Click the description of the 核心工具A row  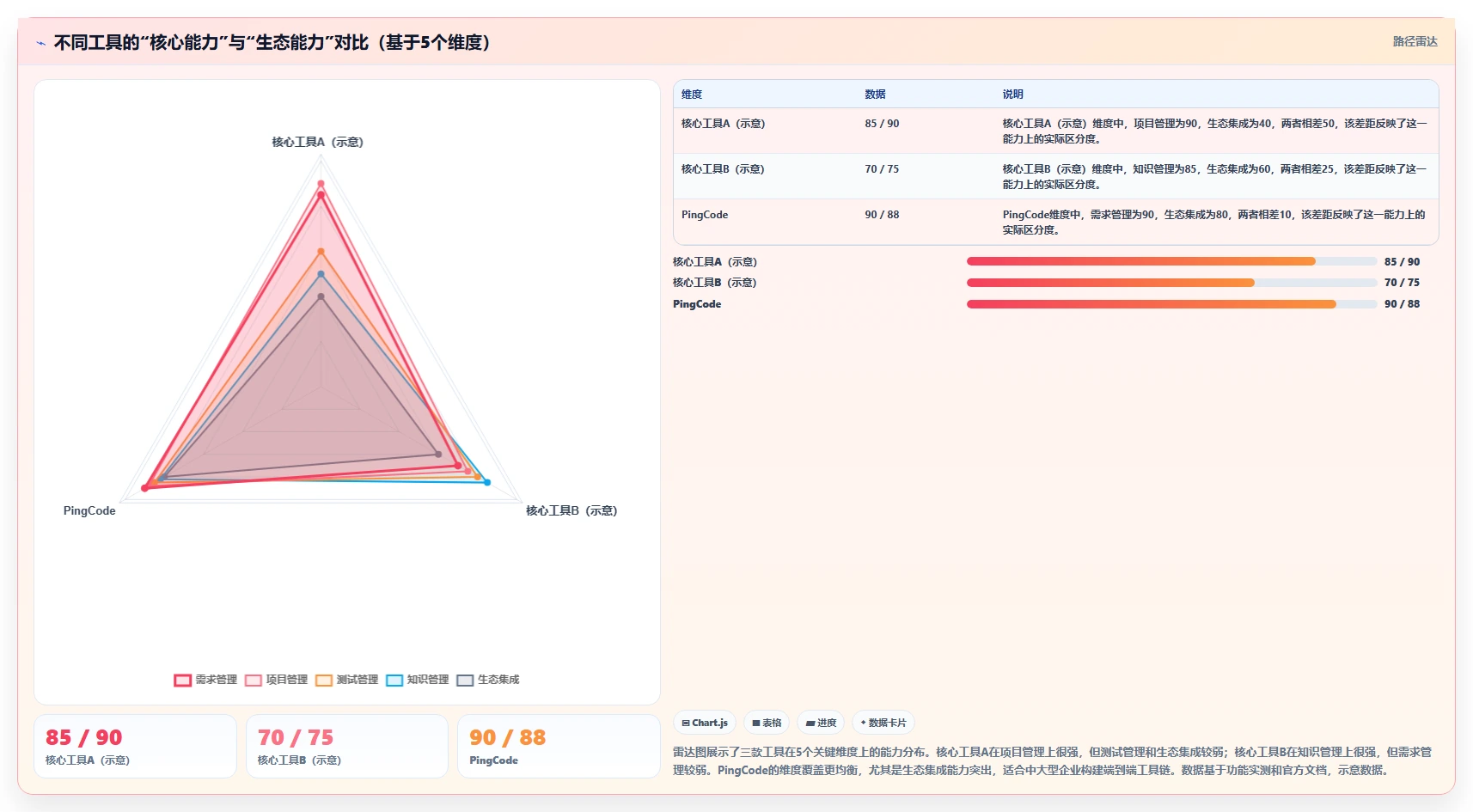click(x=1214, y=131)
